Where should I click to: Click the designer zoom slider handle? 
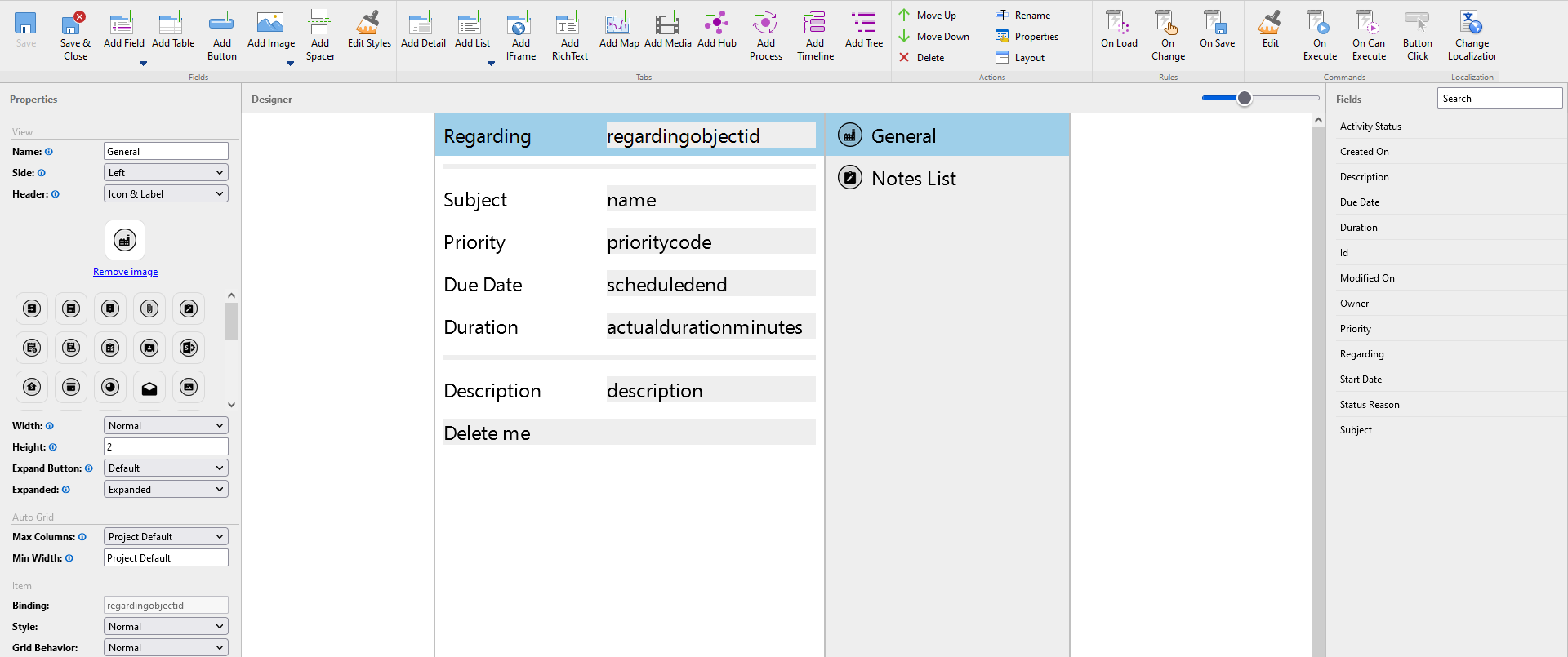1244,99
